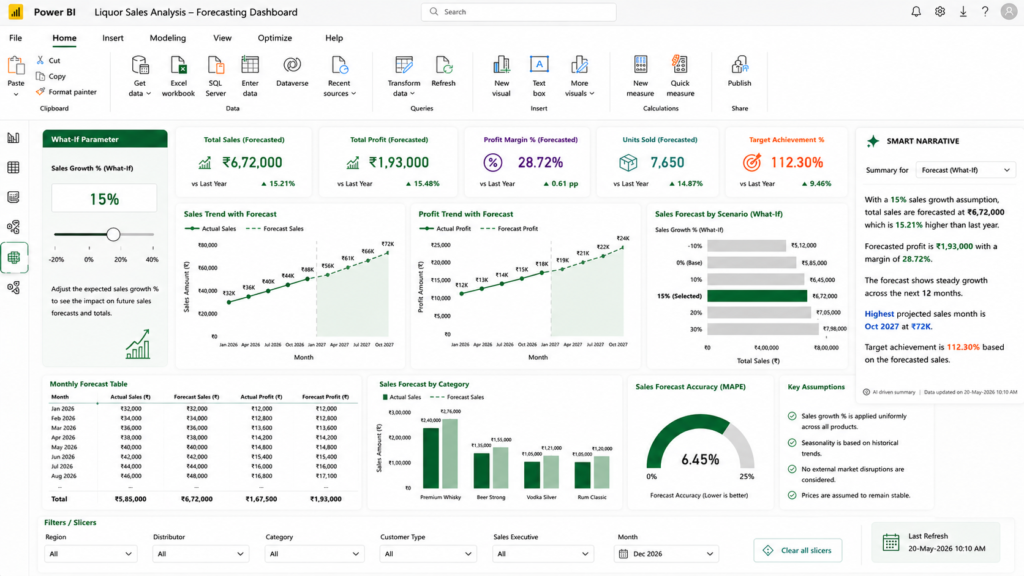Open the user account avatar
Image resolution: width=1024 pixels, height=576 pixels.
point(1009,12)
